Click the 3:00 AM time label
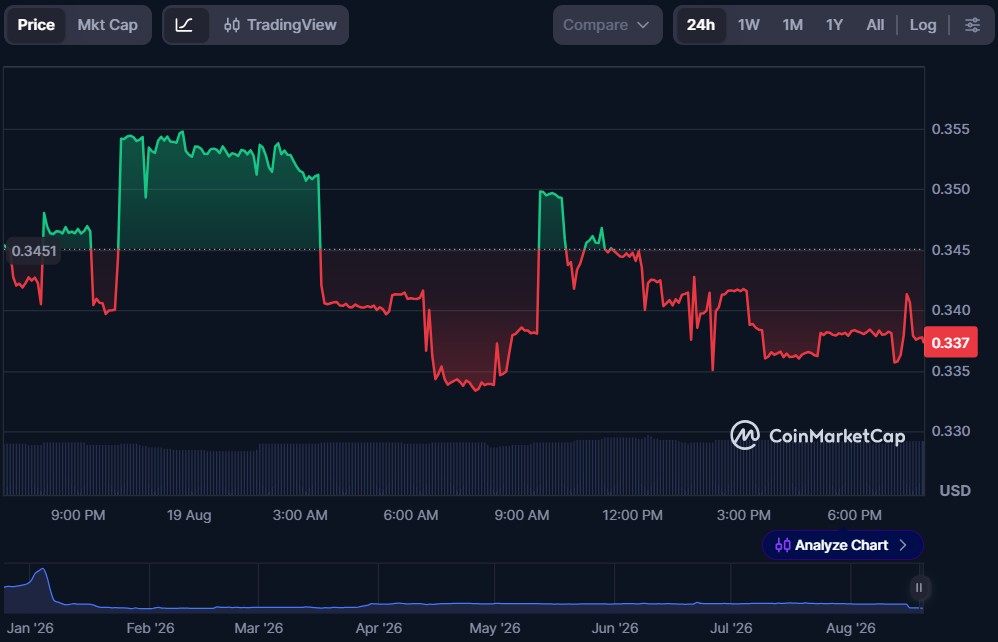The height and width of the screenshot is (642, 998). click(x=300, y=515)
